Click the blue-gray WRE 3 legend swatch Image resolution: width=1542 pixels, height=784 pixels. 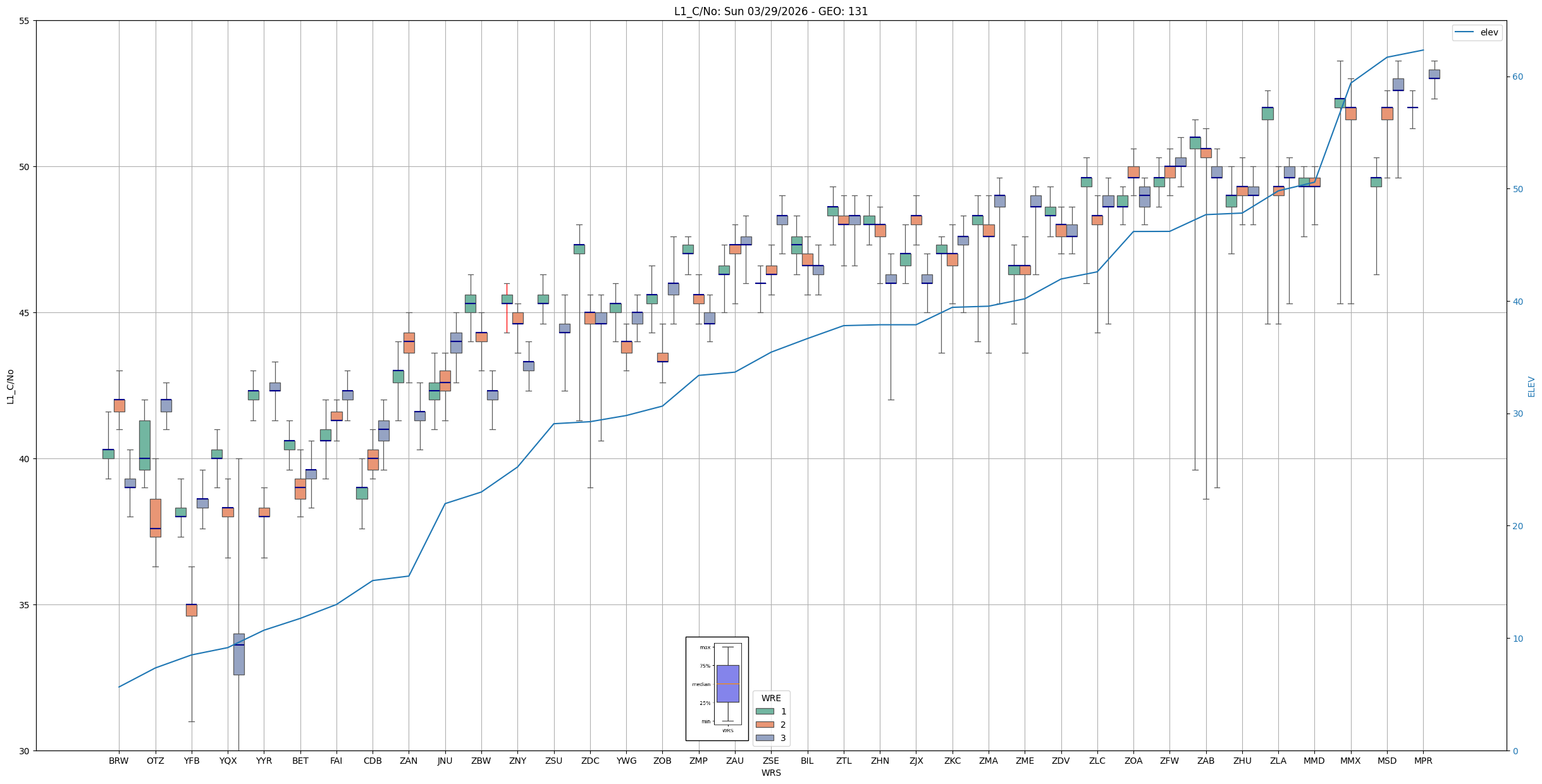click(765, 738)
